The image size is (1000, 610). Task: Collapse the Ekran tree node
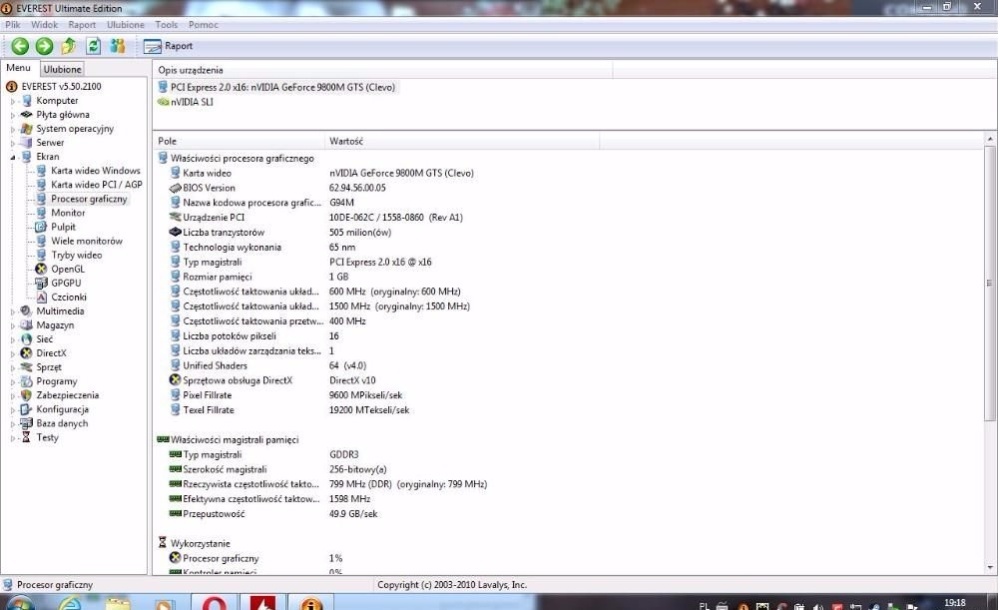[13, 157]
